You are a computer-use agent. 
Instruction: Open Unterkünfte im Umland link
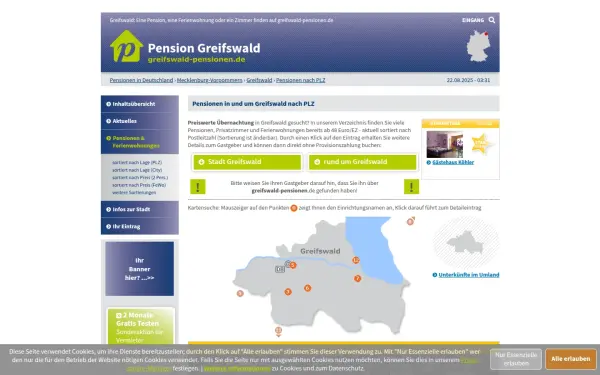pos(469,275)
